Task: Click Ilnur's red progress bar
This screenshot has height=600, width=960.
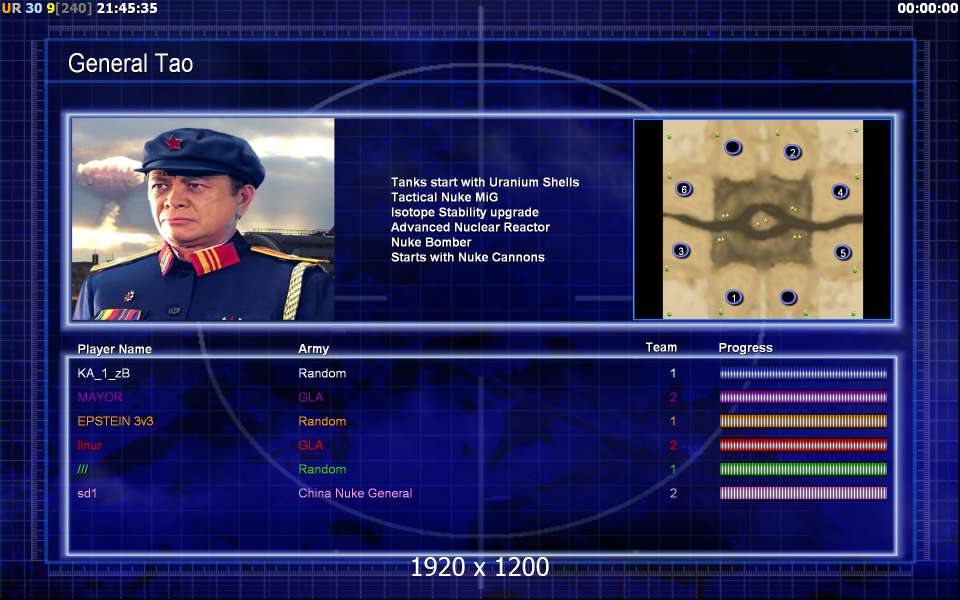Action: 803,445
